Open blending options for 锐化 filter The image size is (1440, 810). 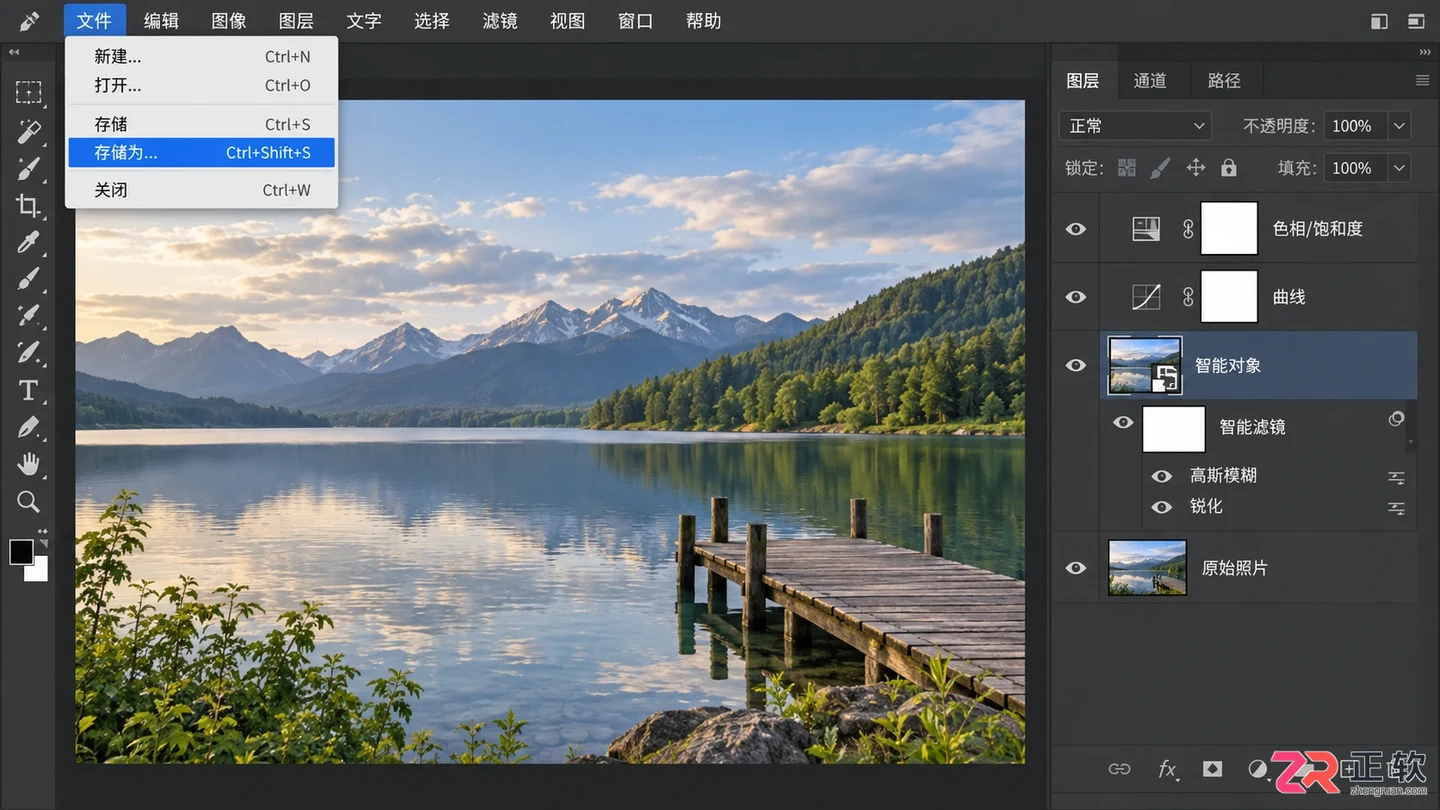click(1396, 509)
